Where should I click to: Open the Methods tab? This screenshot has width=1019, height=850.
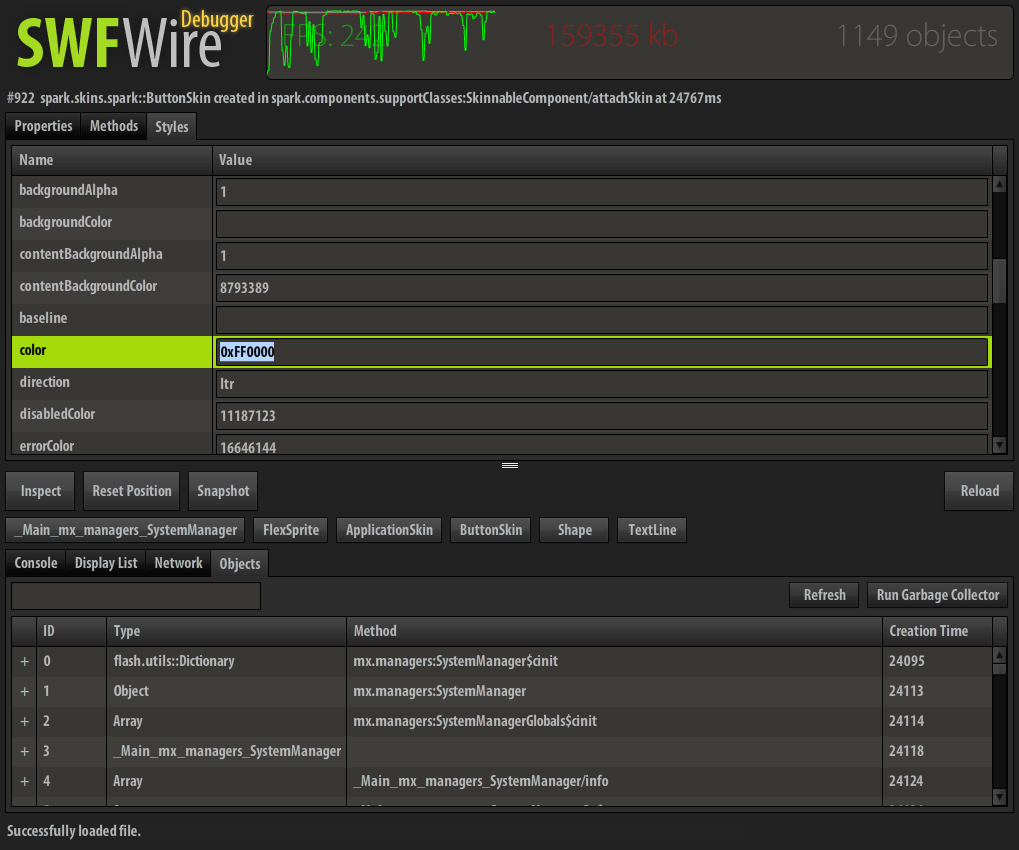(x=114, y=126)
